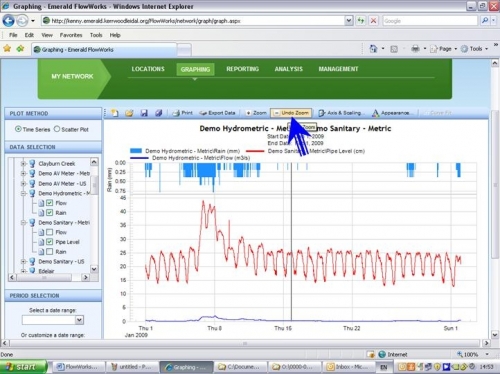Open the Page menu in command bar

coord(443,49)
